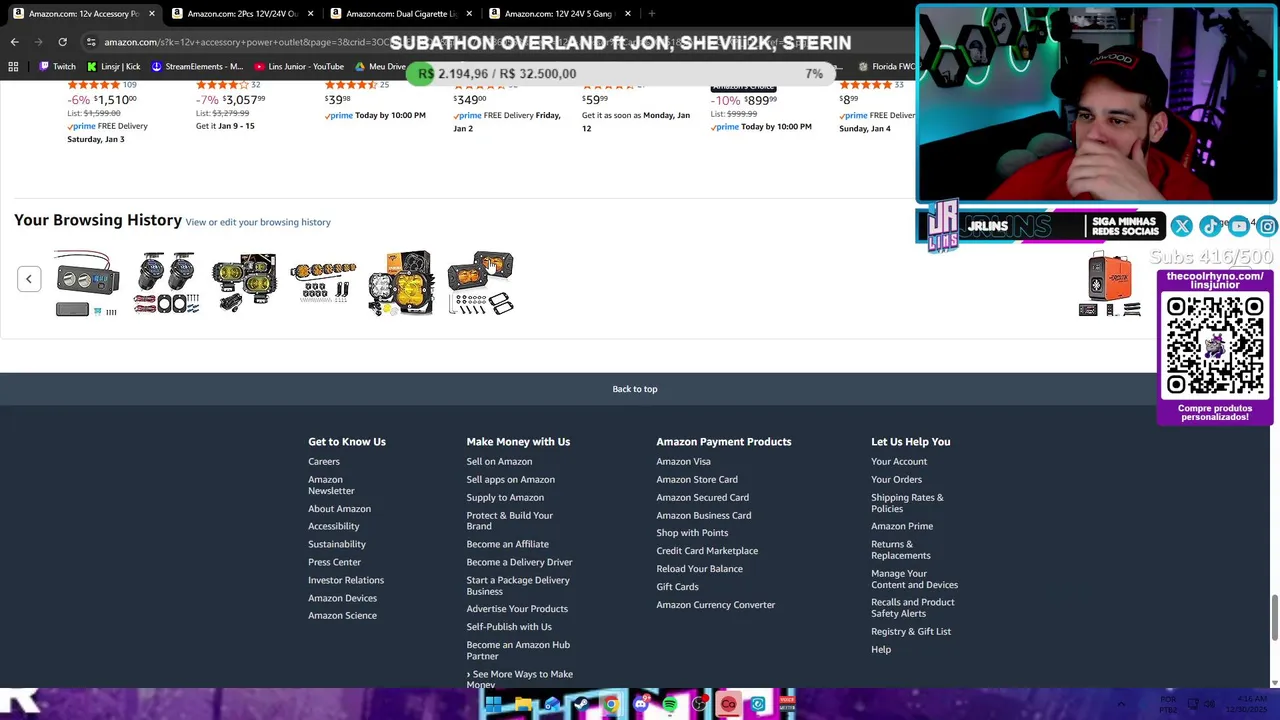Click the Instagram icon on stream overlay
The image size is (1280, 720).
(1267, 227)
